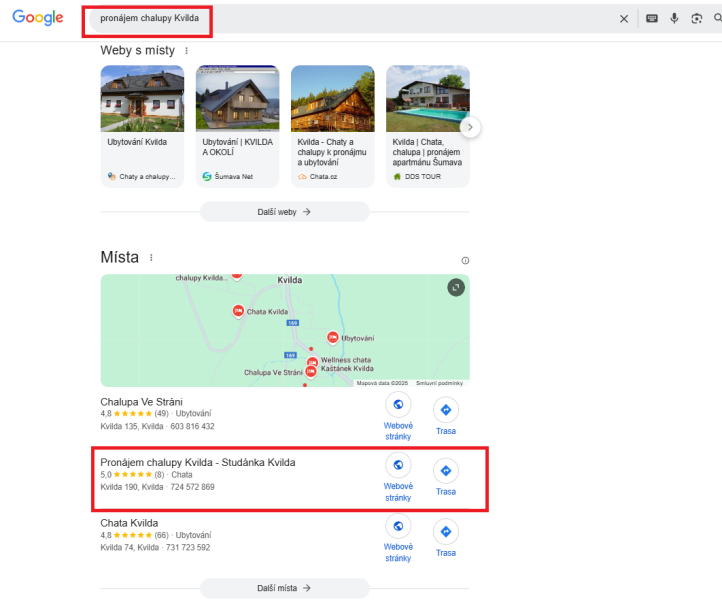Get directions icon for Chata Kvilda listing
Viewport: 722px width, 600px height.
[x=446, y=531]
